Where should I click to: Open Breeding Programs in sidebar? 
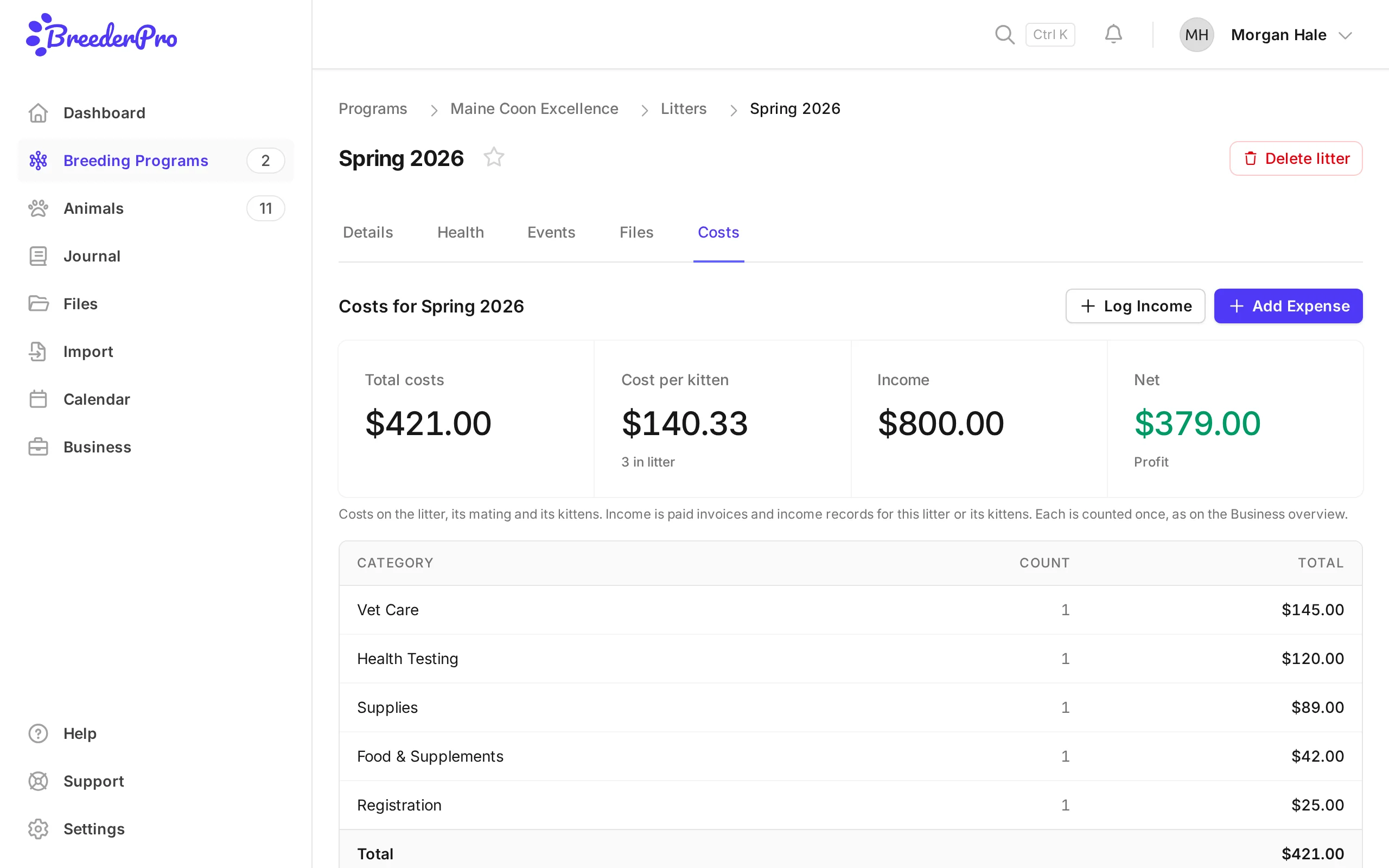coord(156,161)
